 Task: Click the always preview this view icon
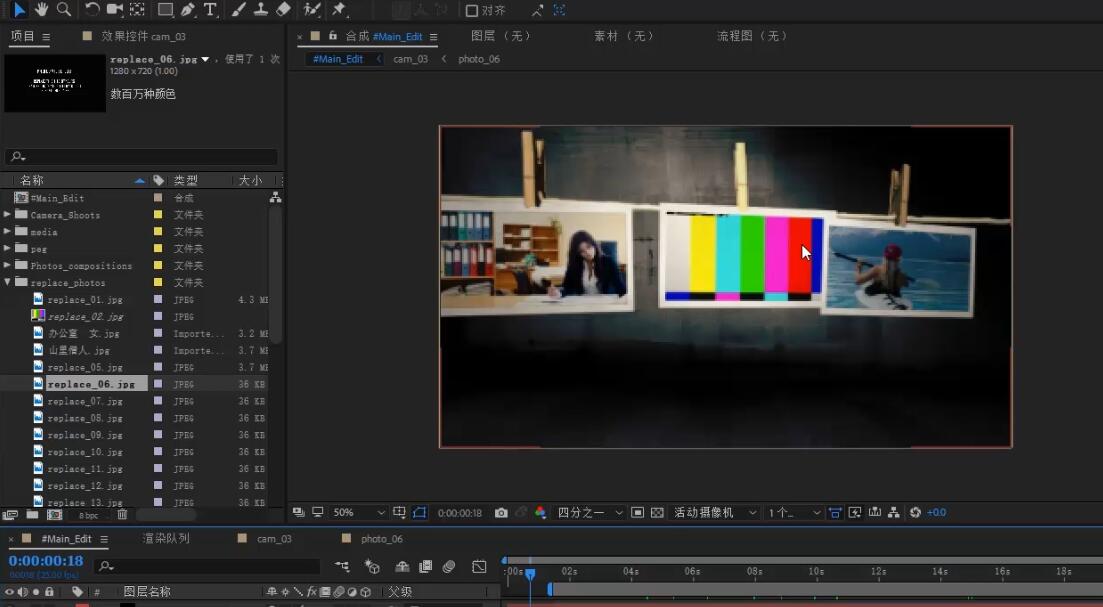(x=298, y=512)
